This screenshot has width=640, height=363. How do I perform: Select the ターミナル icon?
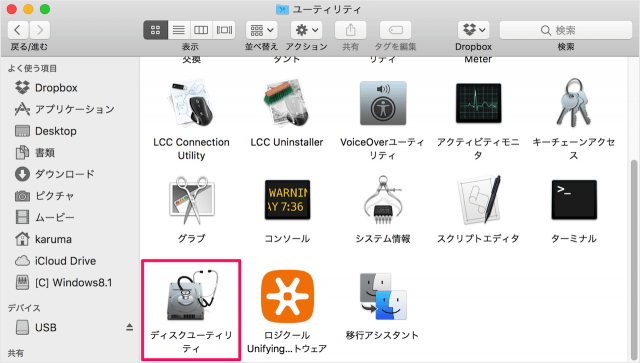574,200
